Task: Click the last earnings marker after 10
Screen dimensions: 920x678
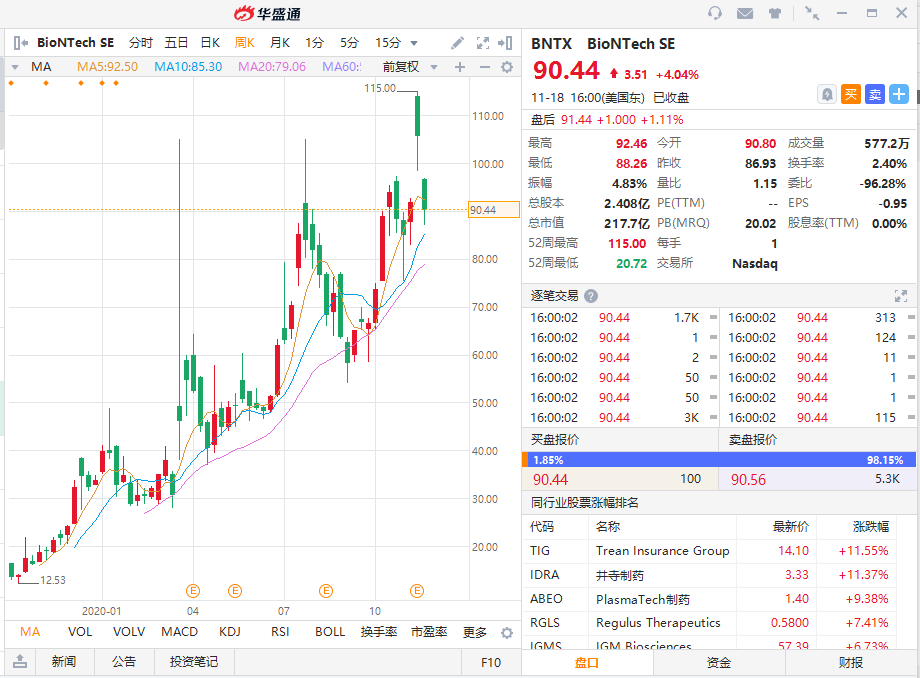Action: pyautogui.click(x=417, y=591)
